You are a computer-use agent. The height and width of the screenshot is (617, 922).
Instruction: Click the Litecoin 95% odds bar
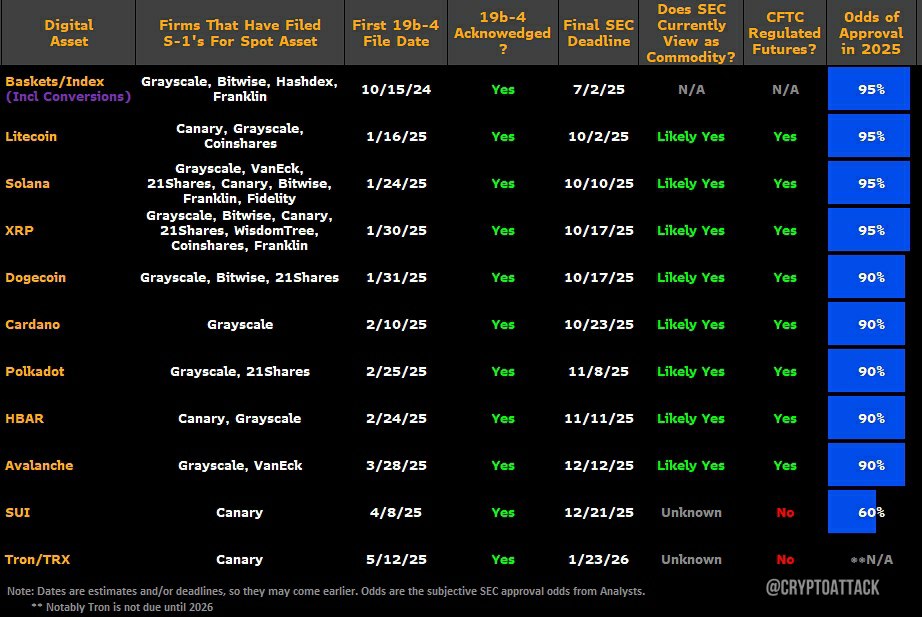[x=868, y=136]
